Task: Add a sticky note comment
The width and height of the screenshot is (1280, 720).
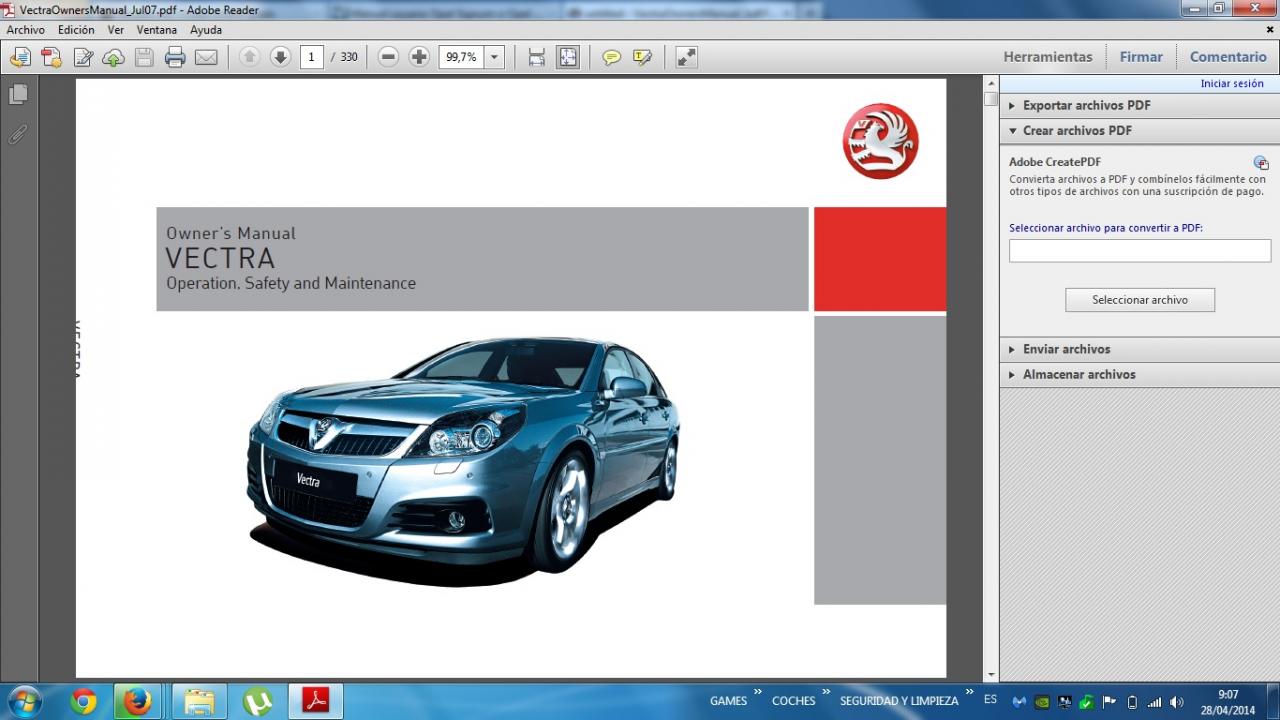Action: [611, 57]
